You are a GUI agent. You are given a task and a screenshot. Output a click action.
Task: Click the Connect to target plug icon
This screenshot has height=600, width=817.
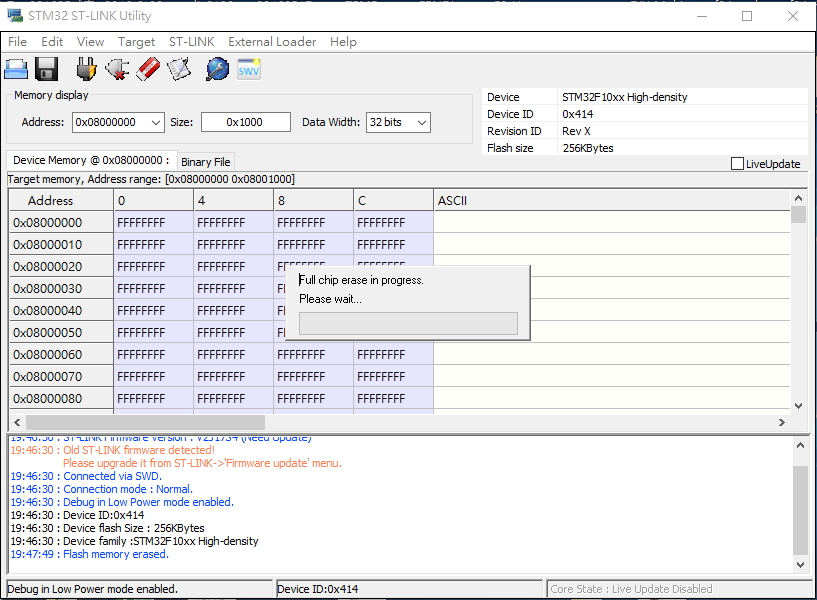coord(86,69)
